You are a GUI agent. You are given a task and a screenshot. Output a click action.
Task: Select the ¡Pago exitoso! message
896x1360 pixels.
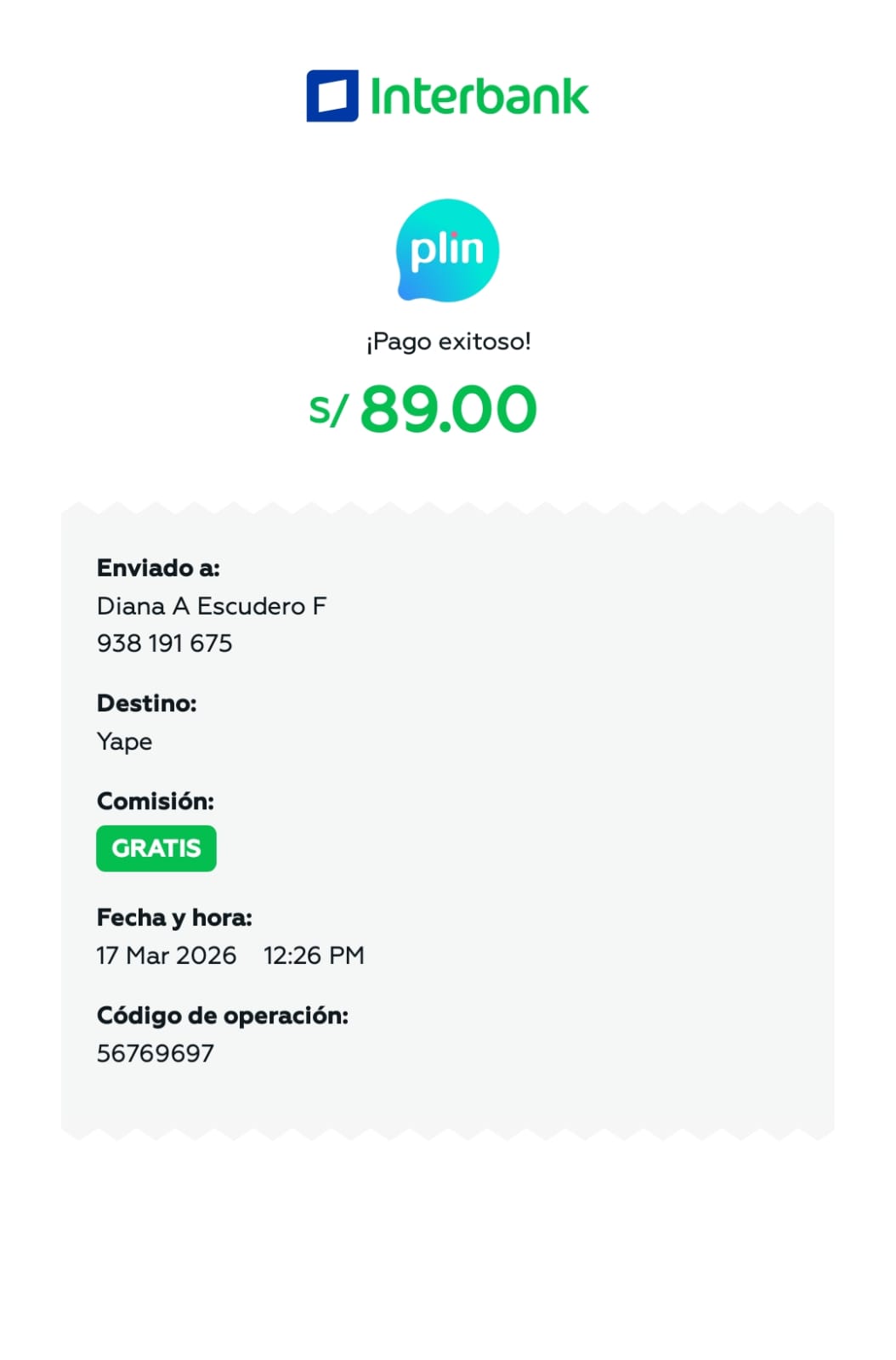click(448, 342)
